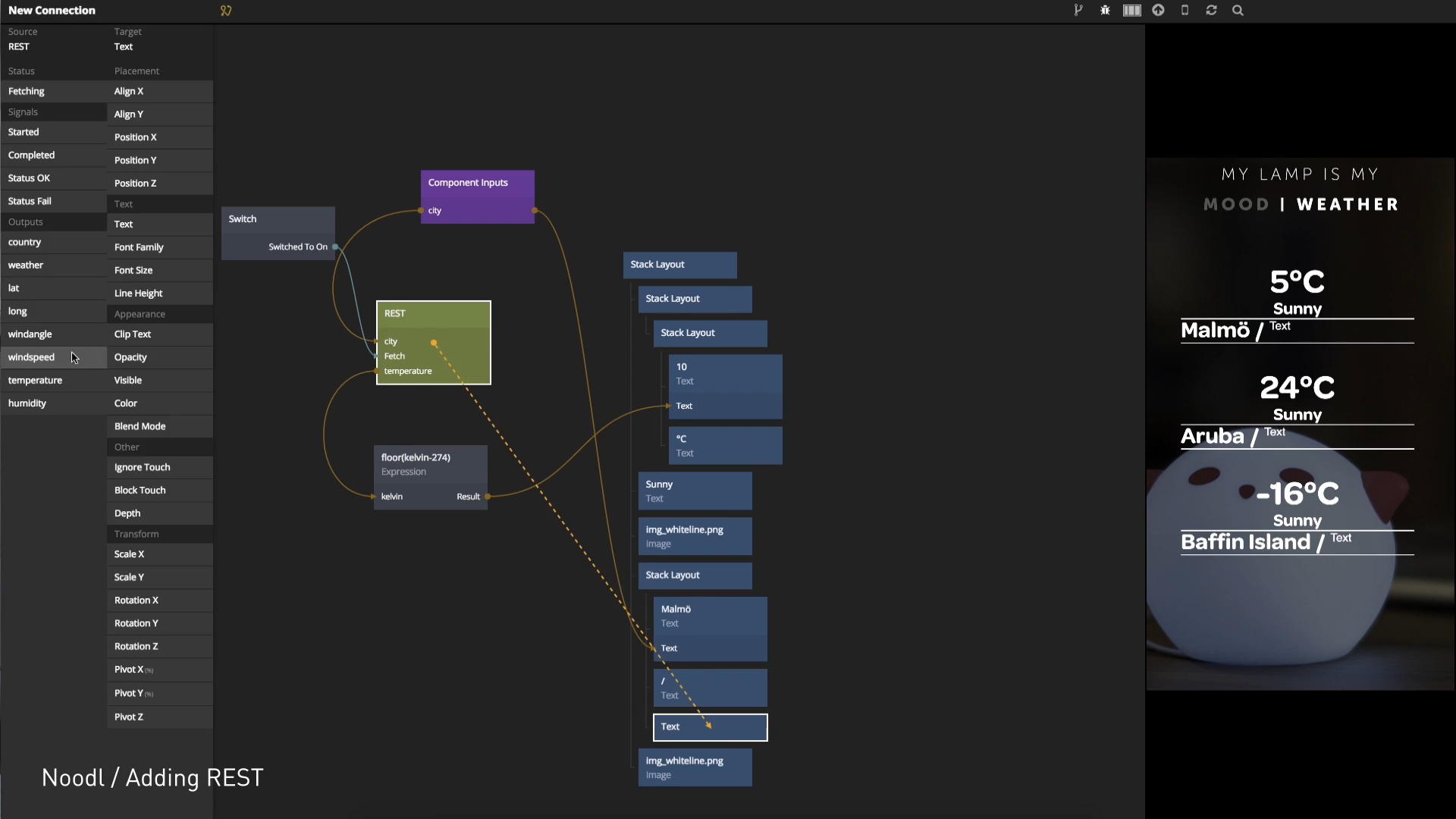Pick Text under target Text section
The height and width of the screenshot is (819, 1456).
pos(124,224)
